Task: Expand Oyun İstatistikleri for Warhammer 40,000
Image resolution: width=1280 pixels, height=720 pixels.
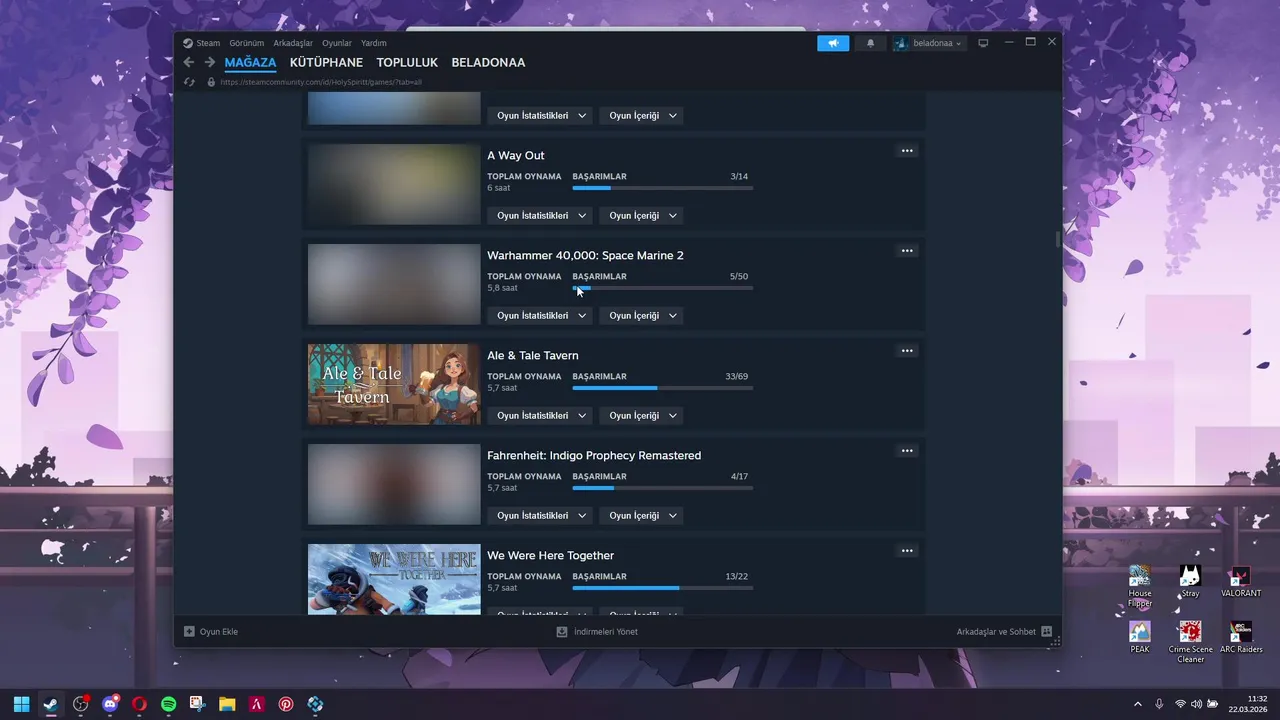Action: 541,316
